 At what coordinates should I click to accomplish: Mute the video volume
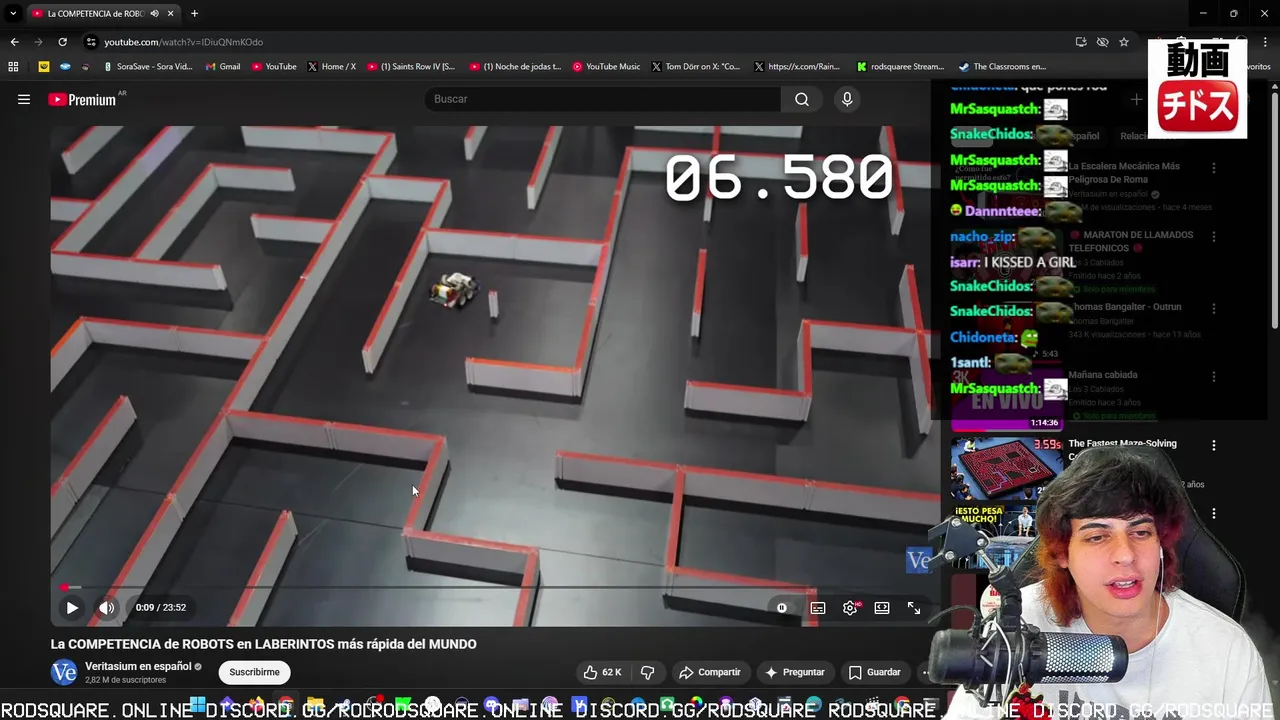(107, 607)
